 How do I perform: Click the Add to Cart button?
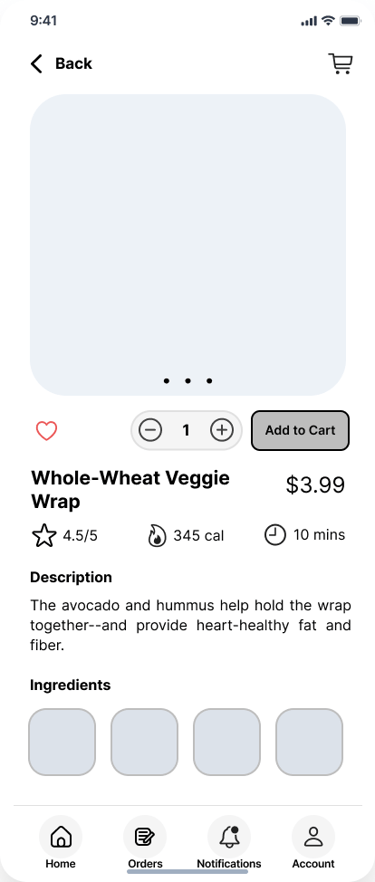(300, 430)
